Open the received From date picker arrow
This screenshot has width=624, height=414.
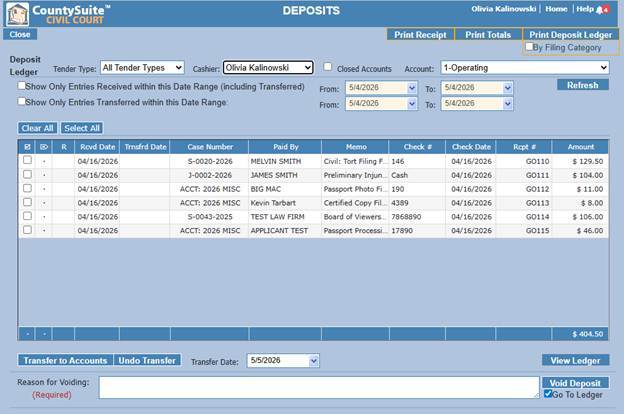pos(412,88)
